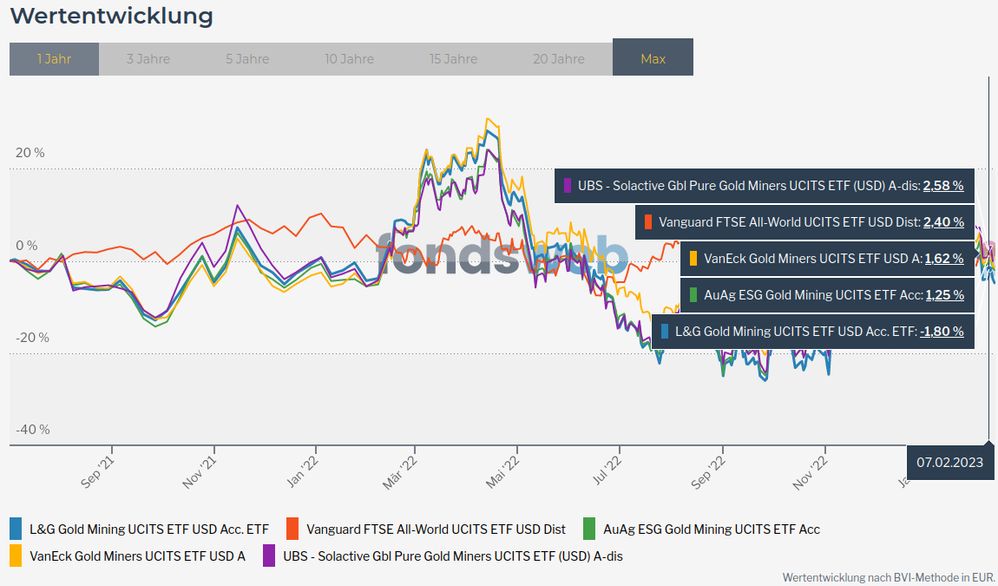Hide the Vanguard FTSE All-World series label
This screenshot has height=586, width=998.
coord(436,529)
